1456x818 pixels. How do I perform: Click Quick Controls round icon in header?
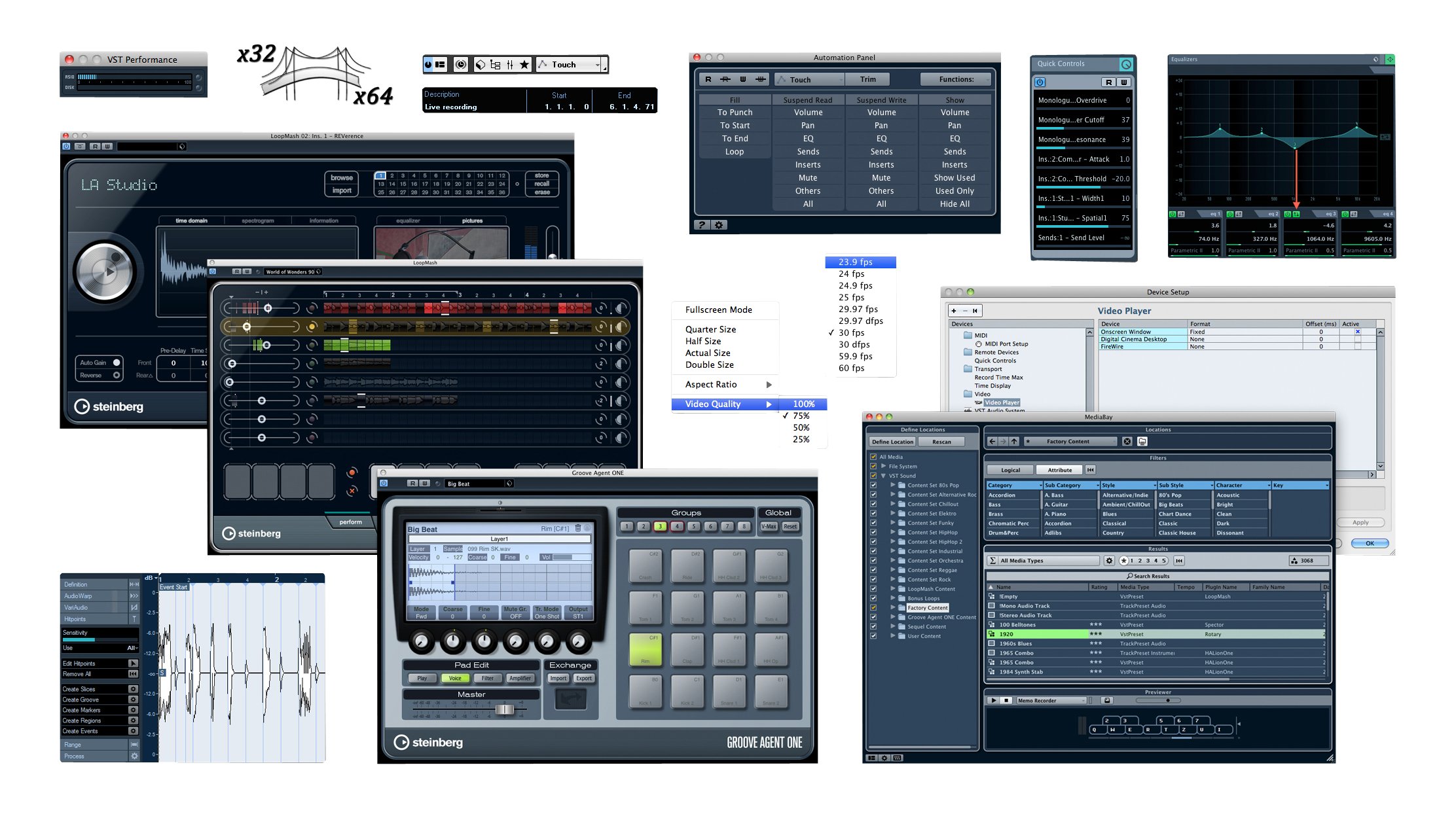click(x=1126, y=64)
